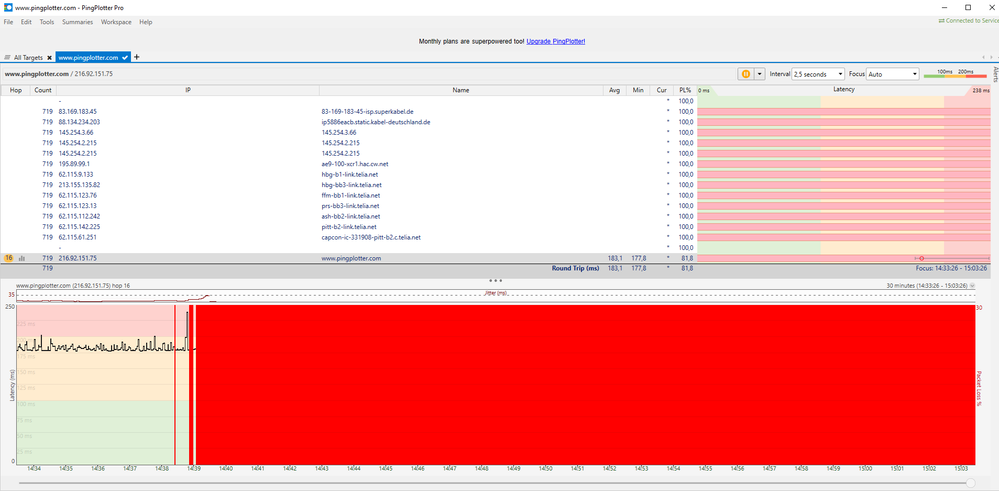Viewport: 999px width, 491px height.
Task: Sort by the IP column header
Action: [x=188, y=90]
